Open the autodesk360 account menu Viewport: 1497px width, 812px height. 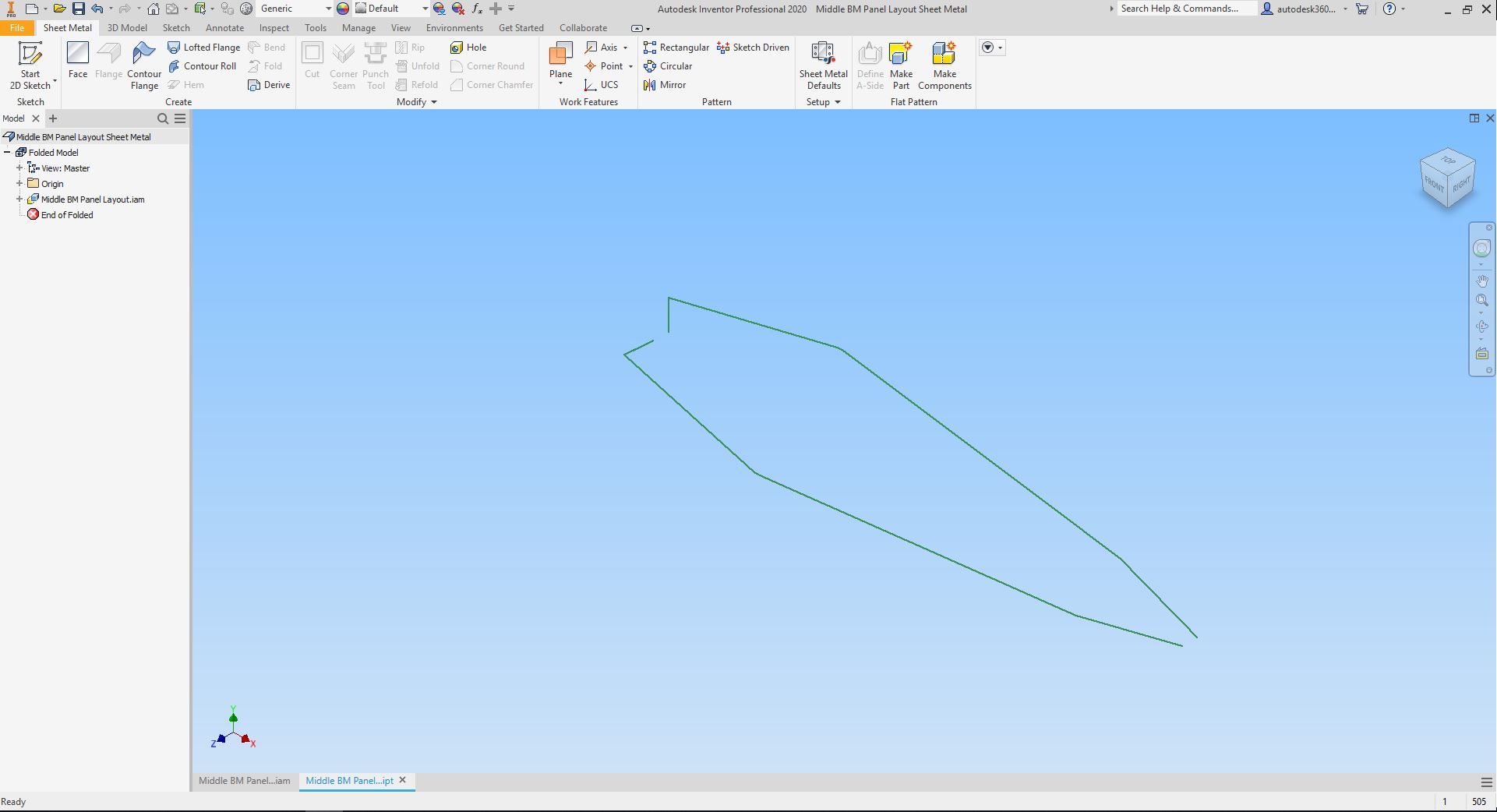(x=1303, y=9)
